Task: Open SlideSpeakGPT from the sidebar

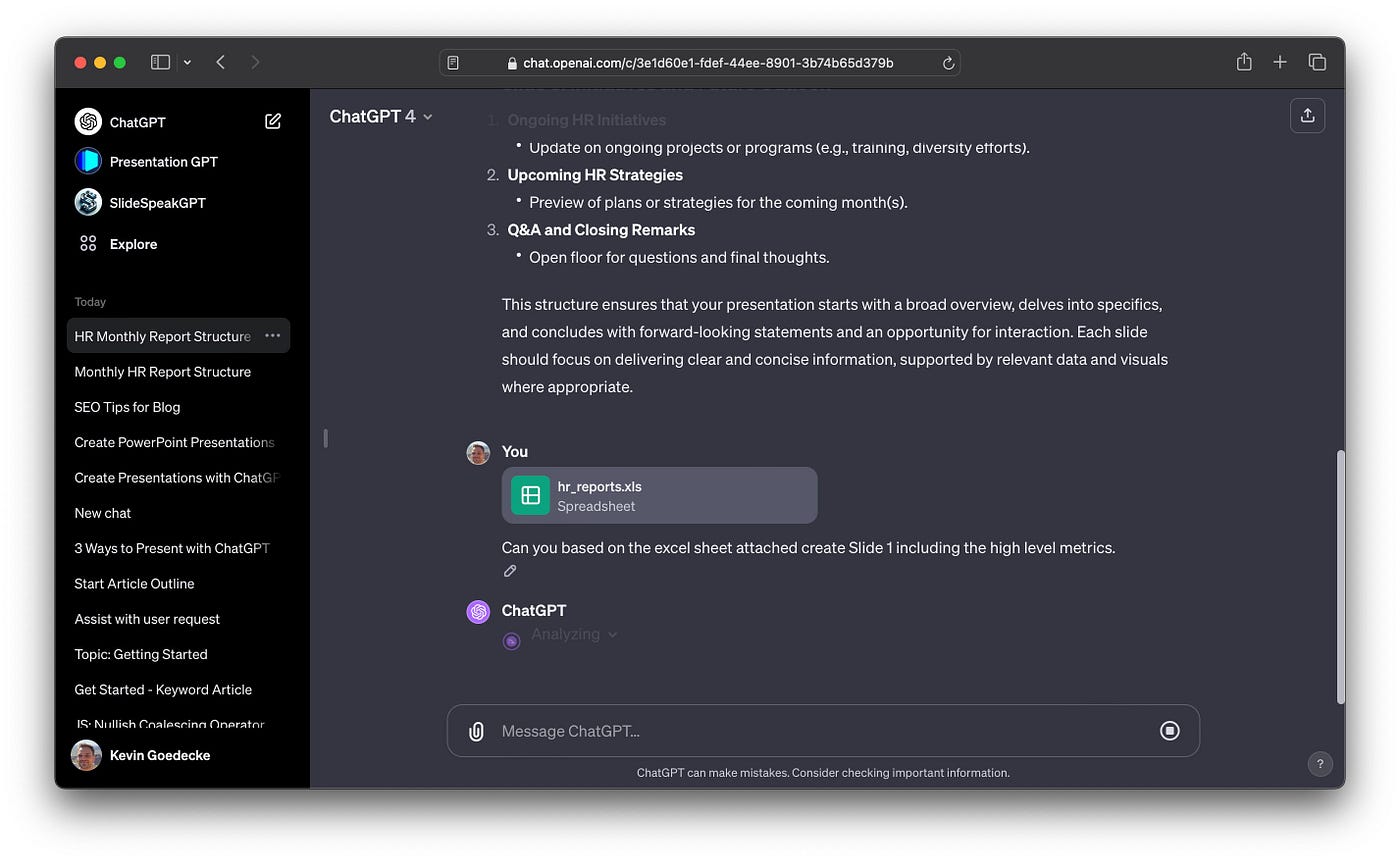Action: pyautogui.click(x=156, y=202)
